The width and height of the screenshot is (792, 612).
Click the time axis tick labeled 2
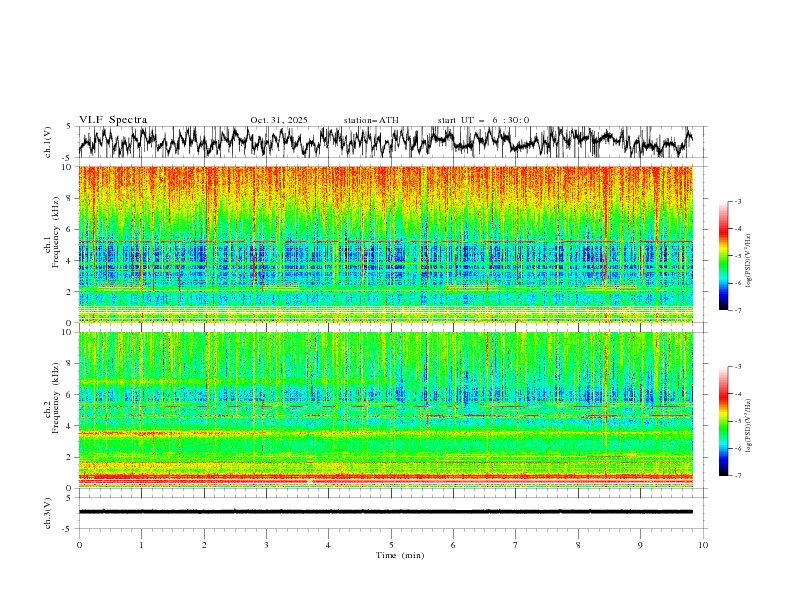(x=204, y=545)
